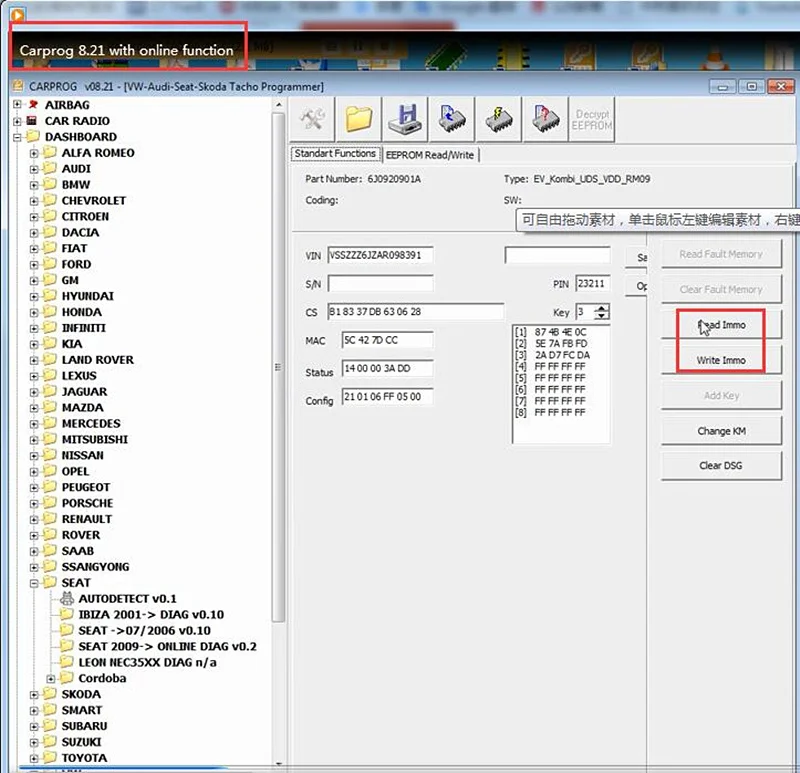
Task: Select LEON NEC35XX DIAG n/a item
Action: pos(147,662)
